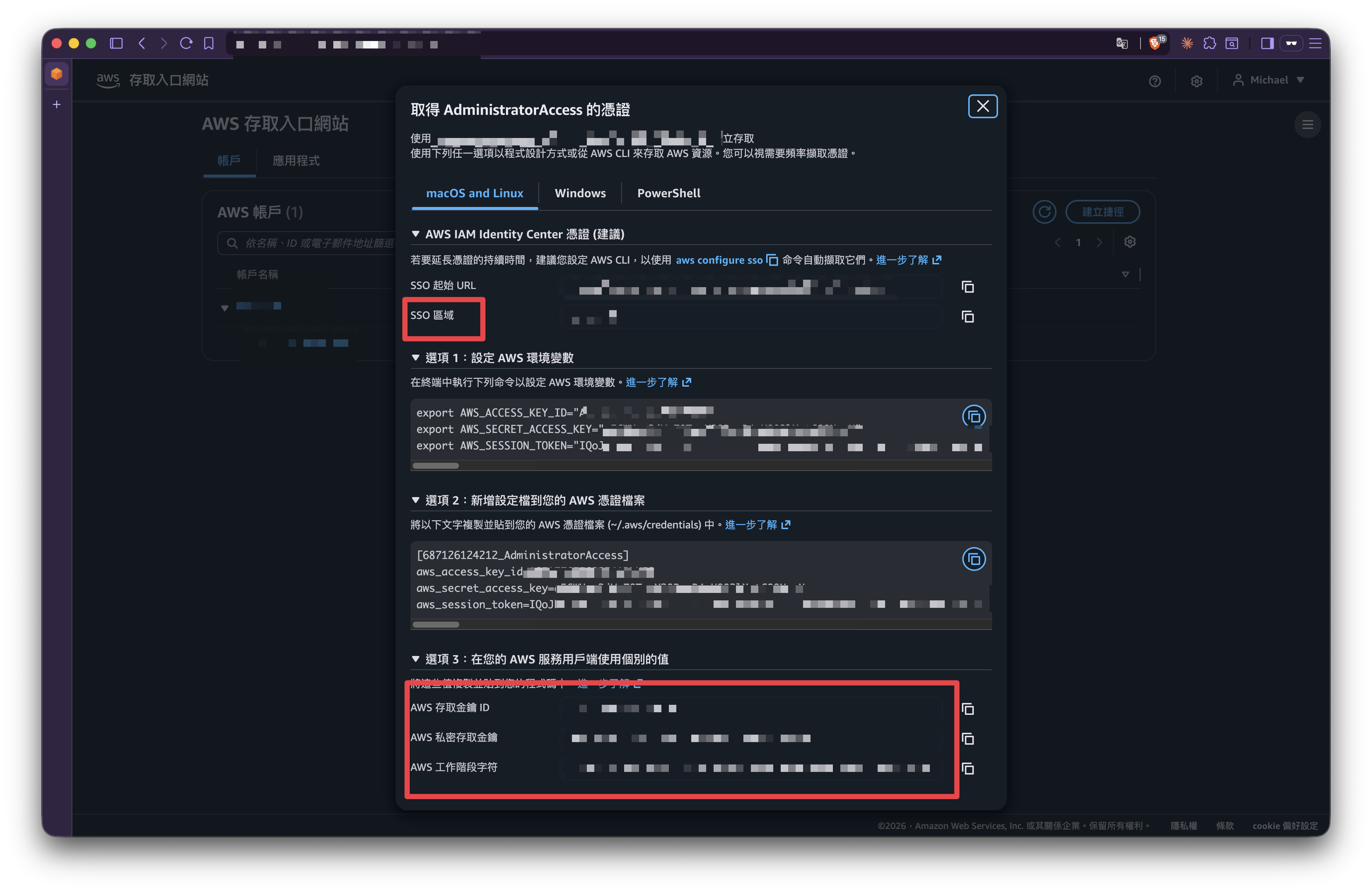
Task: Toggle the browser sidebar panel icon
Action: click(x=116, y=43)
